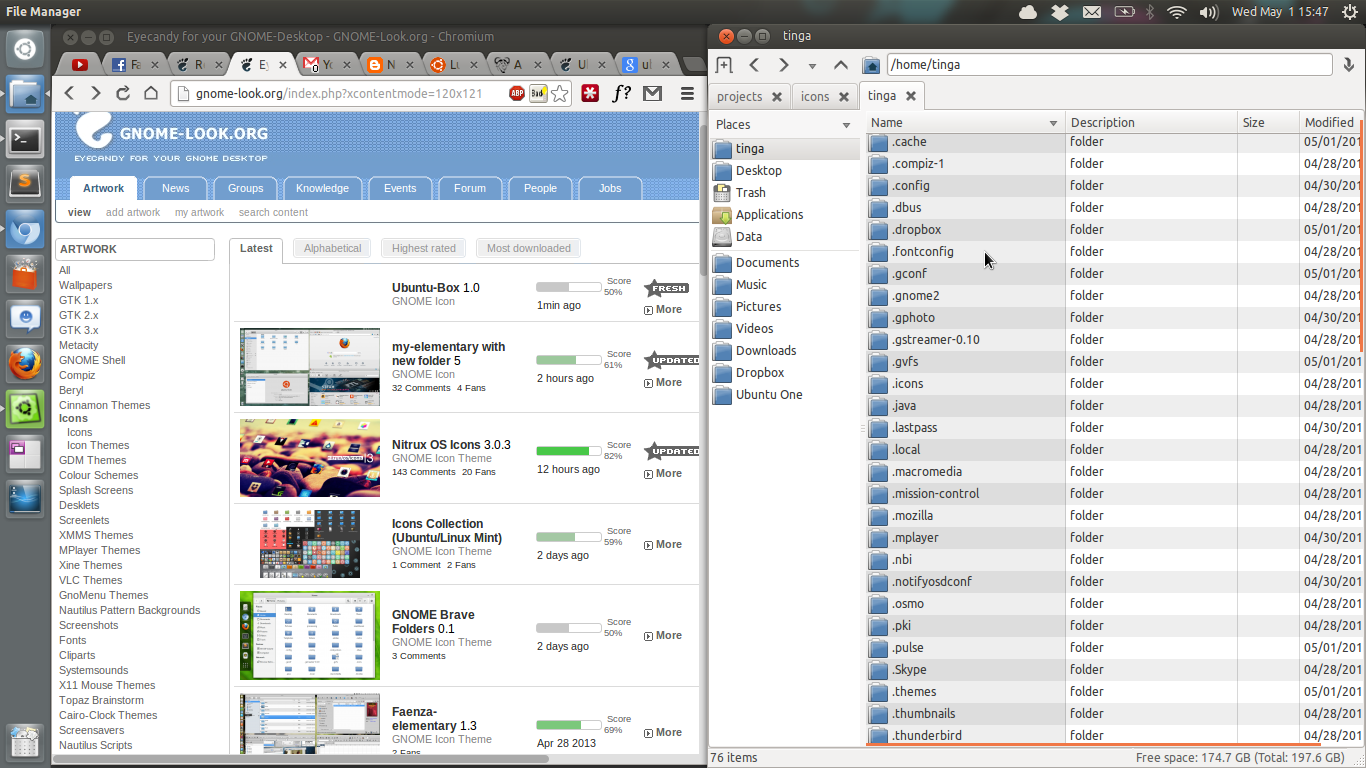Reload the page in Chromium

click(x=123, y=93)
